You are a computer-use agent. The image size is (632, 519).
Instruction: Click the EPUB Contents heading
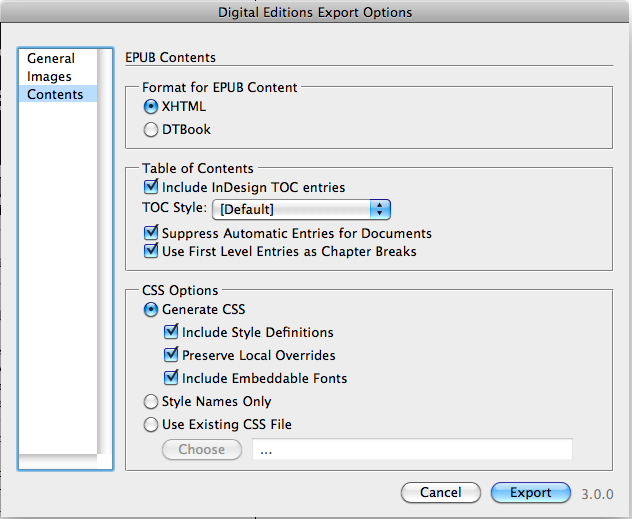tap(170, 57)
